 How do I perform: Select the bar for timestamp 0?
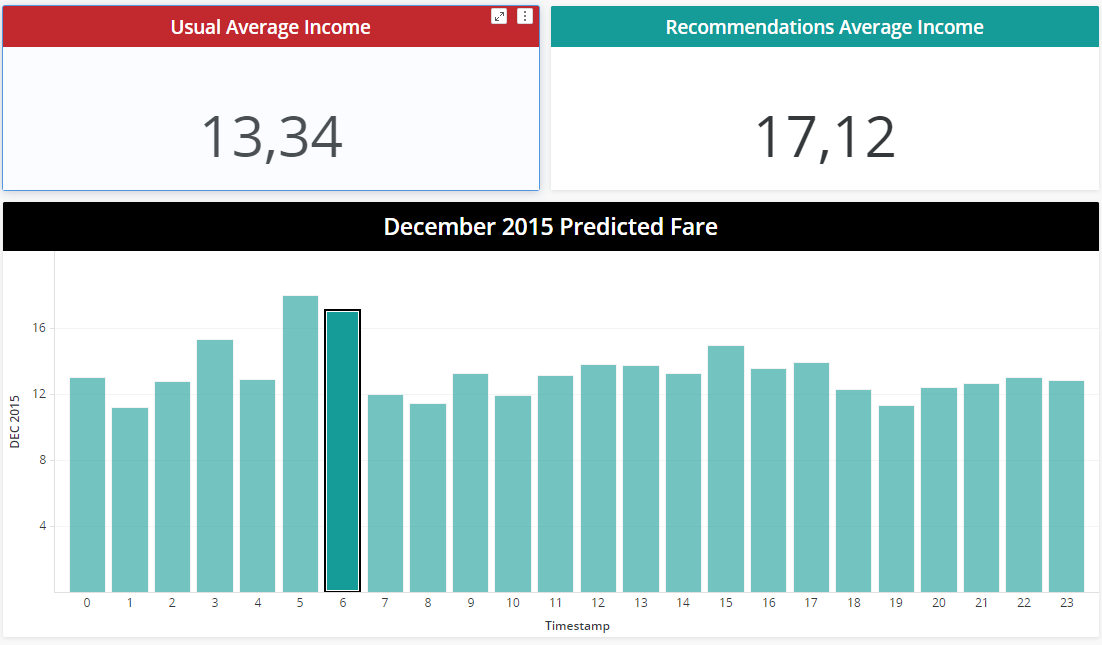pyautogui.click(x=87, y=485)
